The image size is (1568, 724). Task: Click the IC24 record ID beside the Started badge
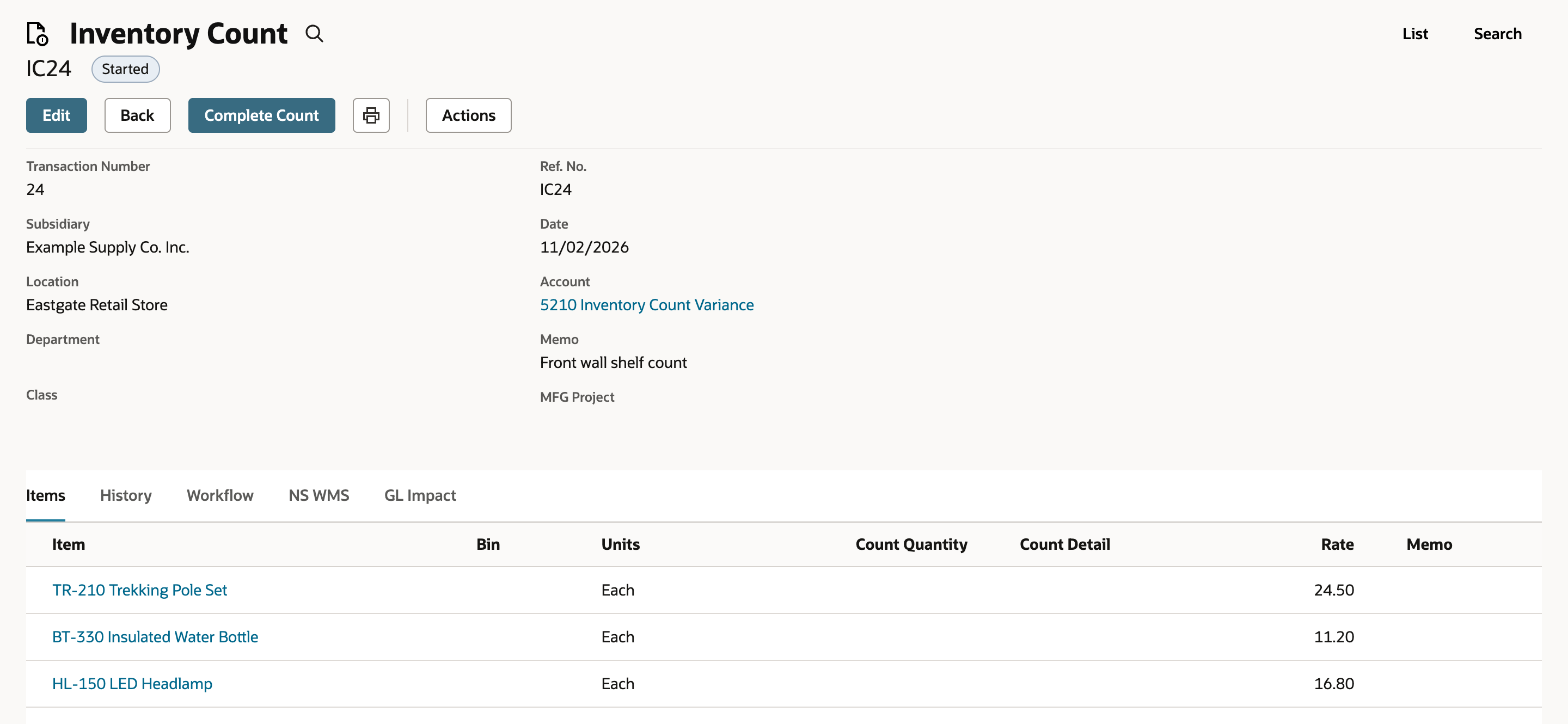point(48,68)
